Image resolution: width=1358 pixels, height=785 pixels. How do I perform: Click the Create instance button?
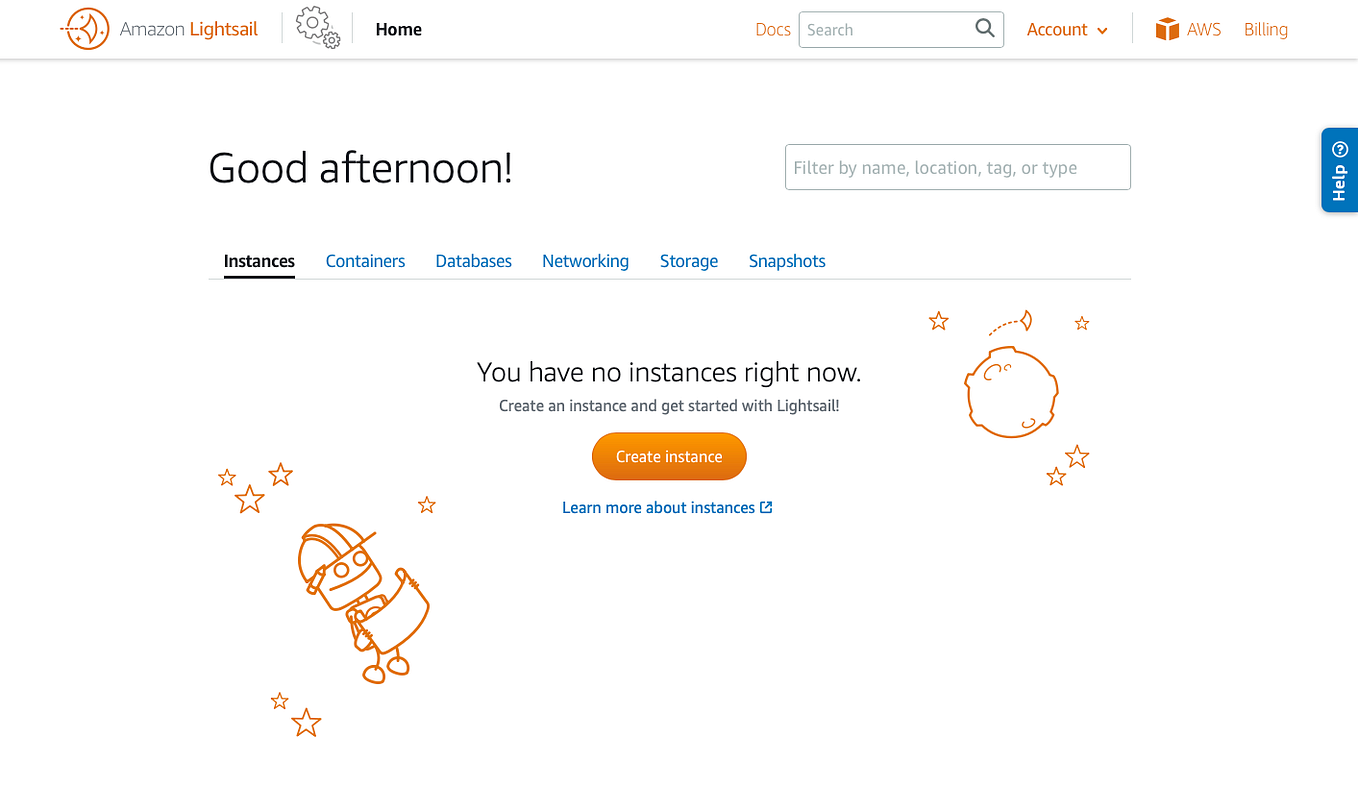point(668,456)
